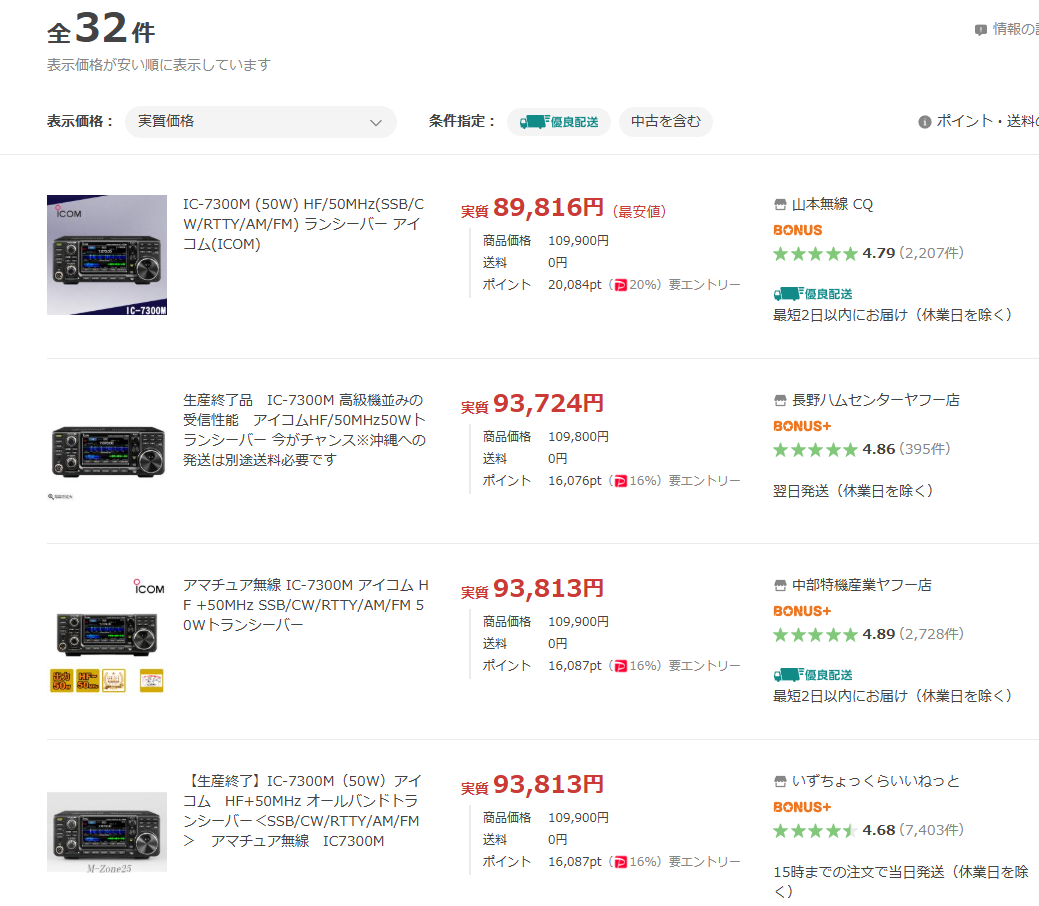The width and height of the screenshot is (1039, 906).
Task: Click the first IC-7300M product thumbnail
Action: coord(107,255)
